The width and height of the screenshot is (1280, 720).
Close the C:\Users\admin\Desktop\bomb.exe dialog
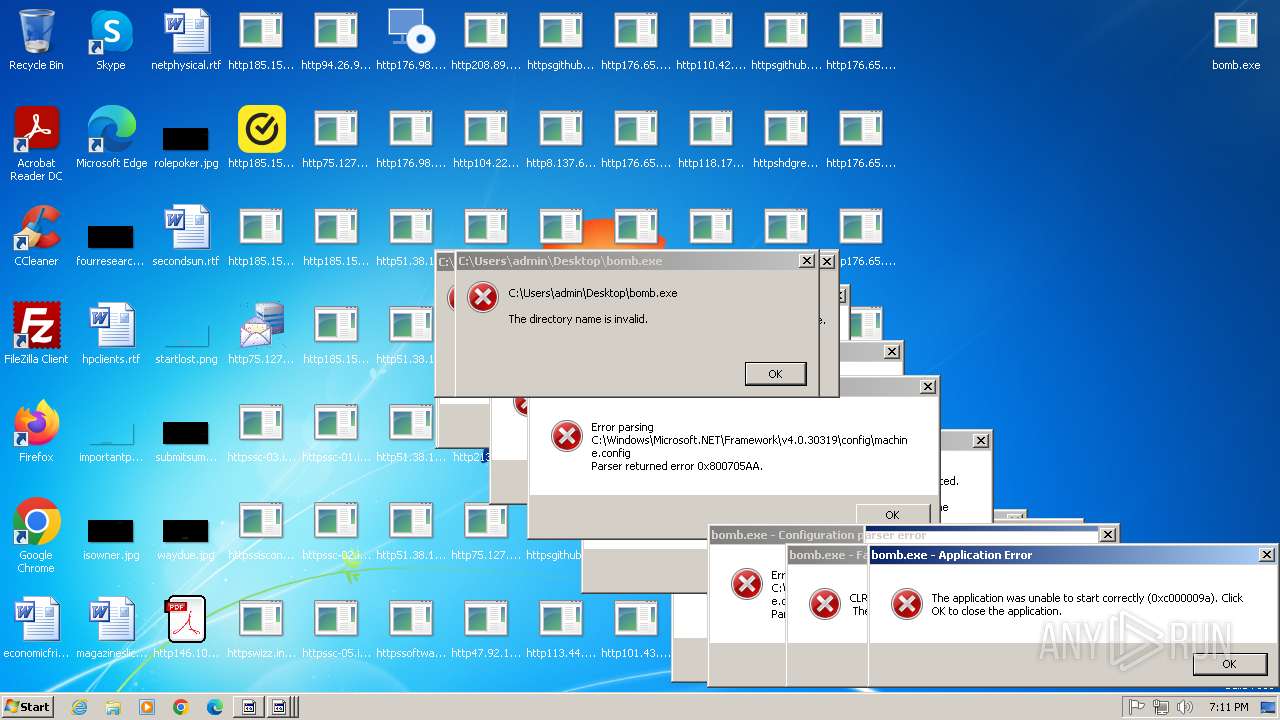click(x=807, y=261)
